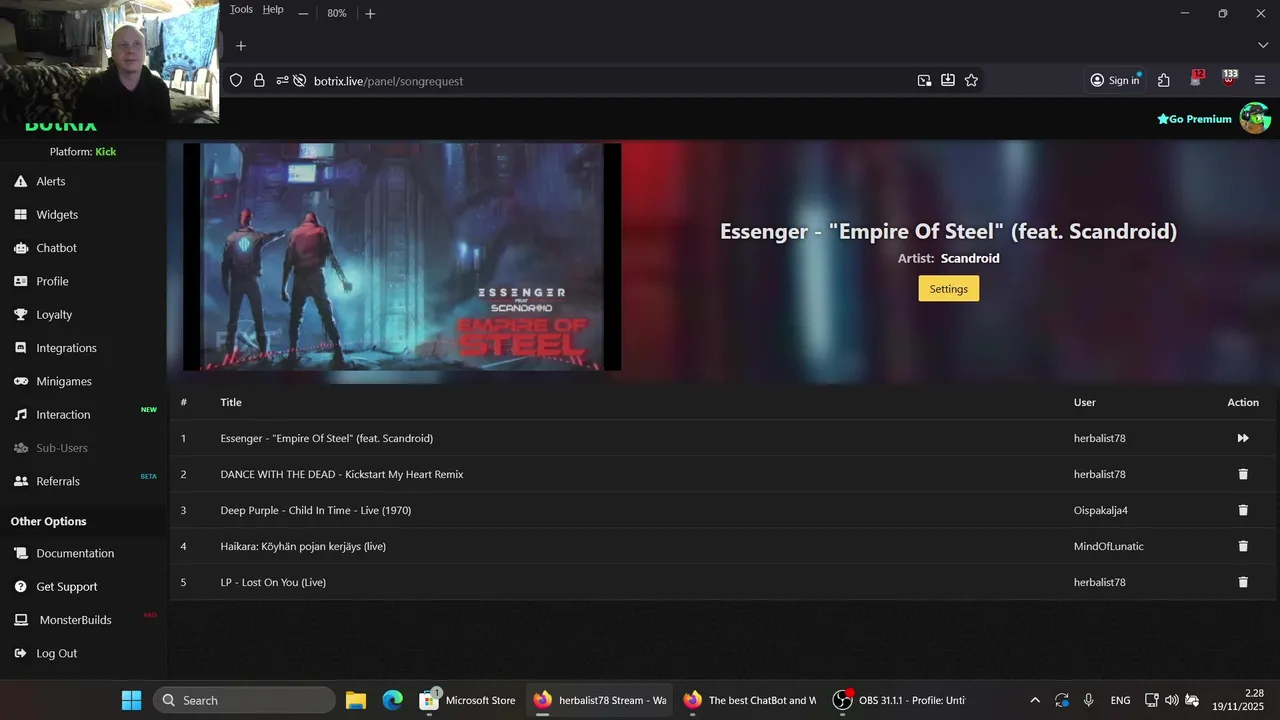Open the Windows Start menu
This screenshot has width=1280, height=720.
click(131, 700)
